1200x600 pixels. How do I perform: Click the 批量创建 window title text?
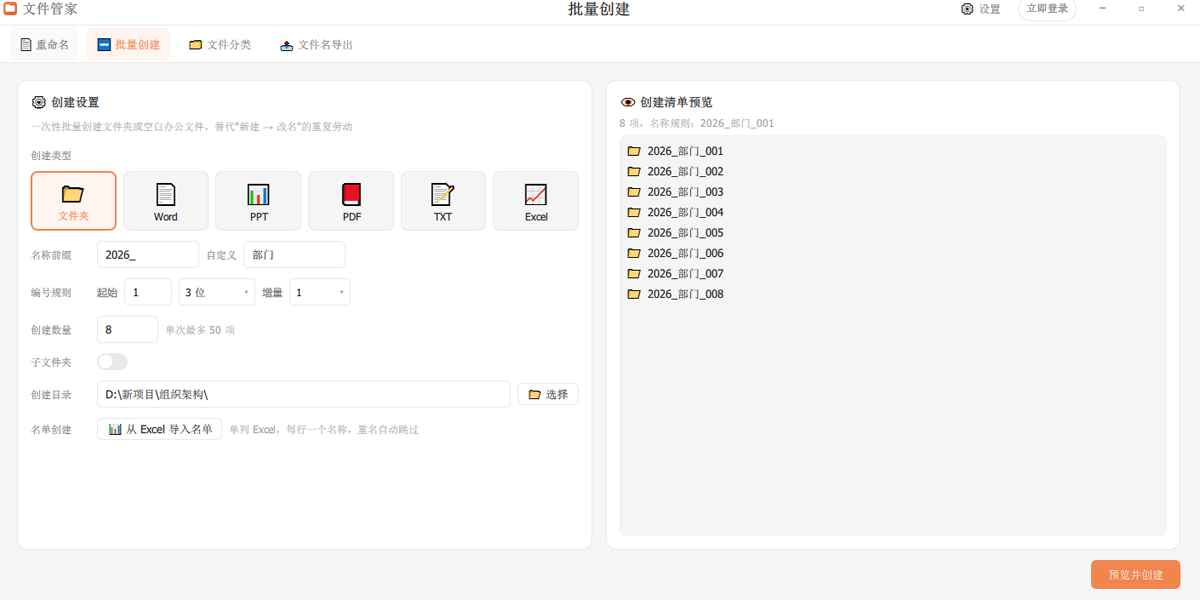point(599,10)
